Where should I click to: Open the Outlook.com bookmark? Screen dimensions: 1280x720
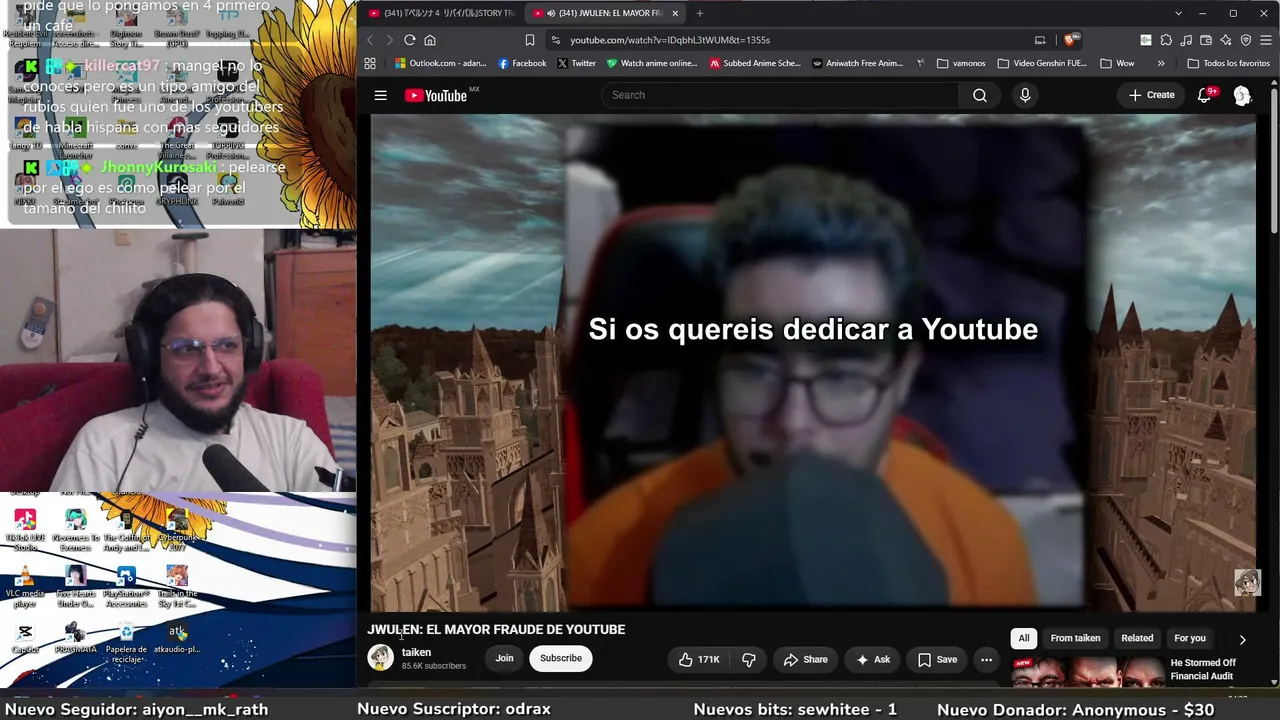pos(440,63)
